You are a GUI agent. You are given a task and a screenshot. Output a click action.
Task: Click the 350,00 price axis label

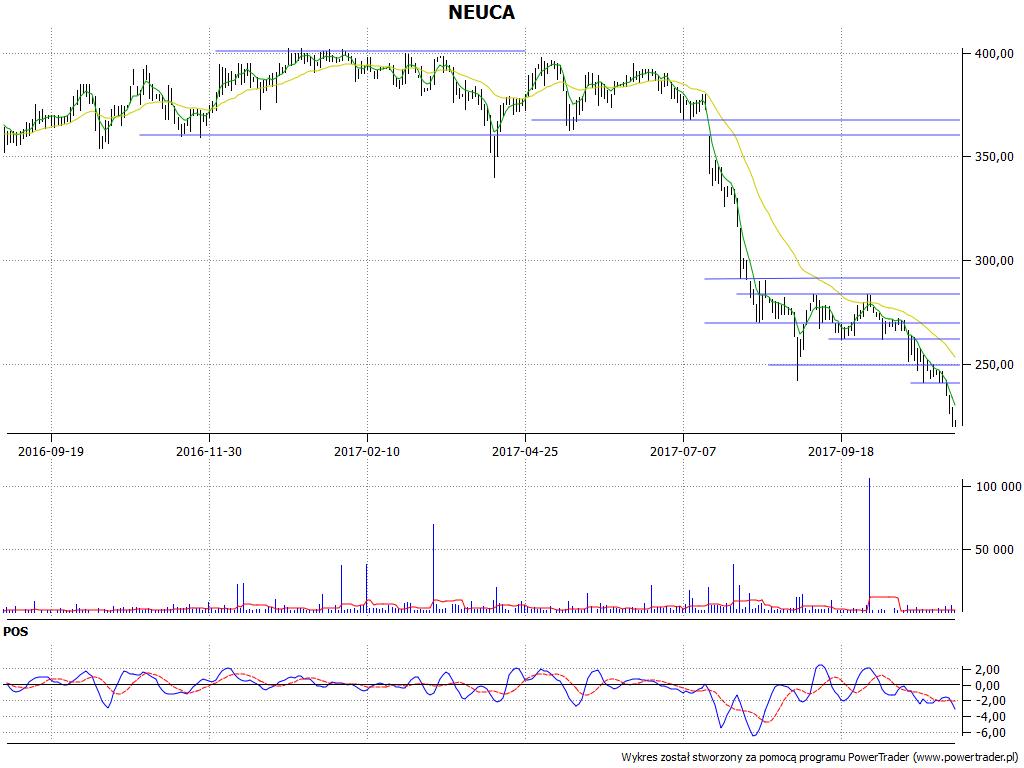coord(994,157)
